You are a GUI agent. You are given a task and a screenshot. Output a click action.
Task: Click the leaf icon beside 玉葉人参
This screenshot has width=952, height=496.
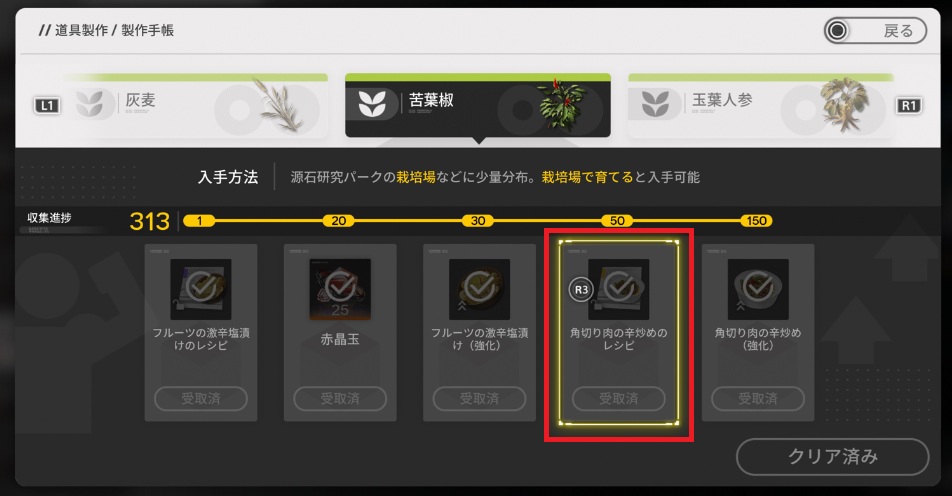coord(656,104)
